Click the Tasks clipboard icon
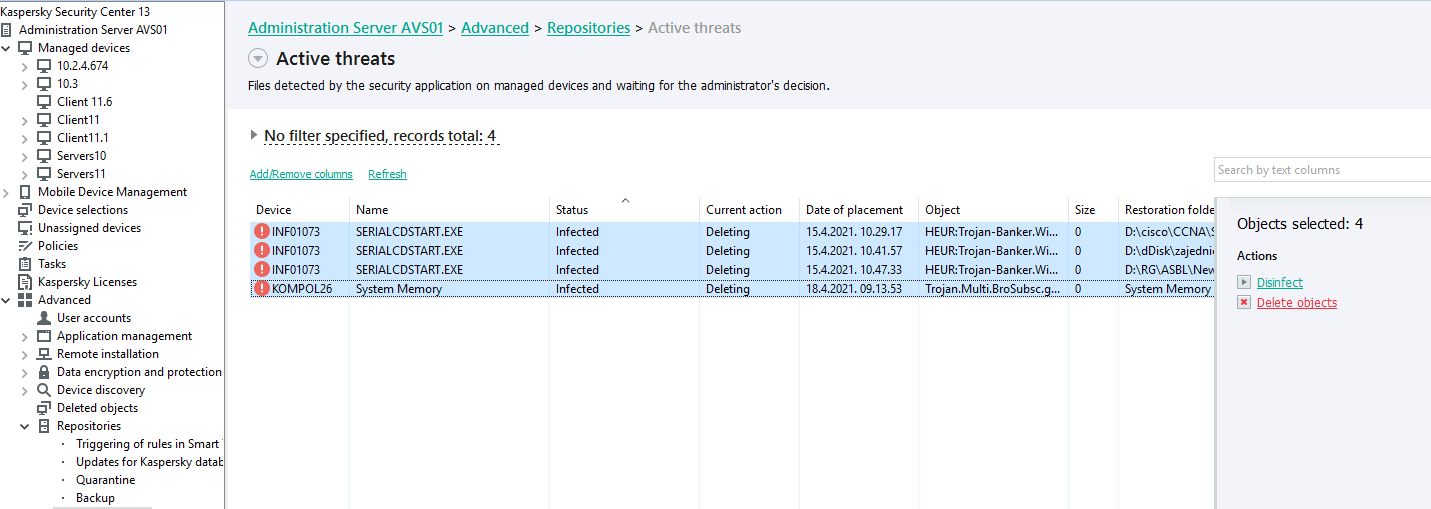 (x=25, y=264)
